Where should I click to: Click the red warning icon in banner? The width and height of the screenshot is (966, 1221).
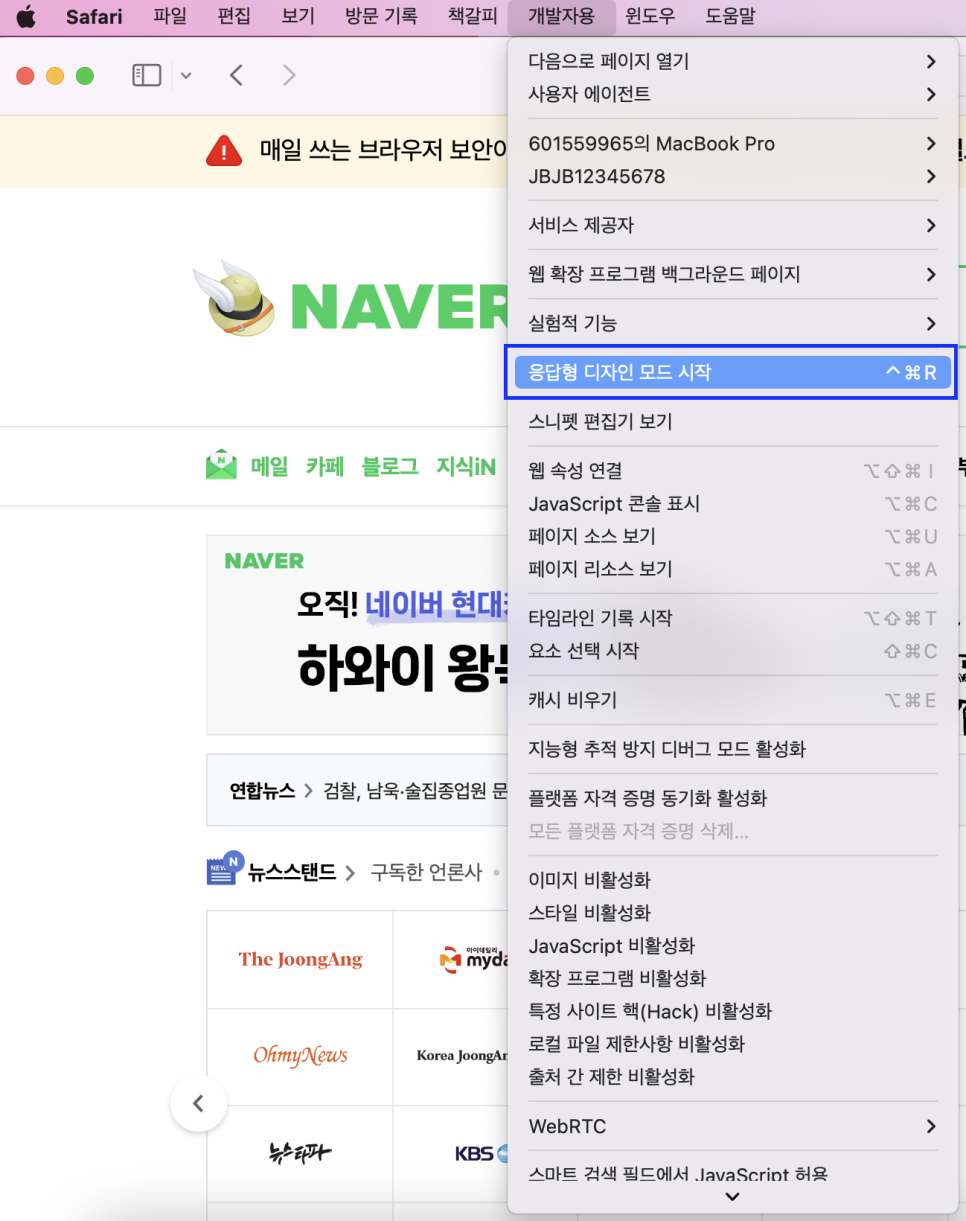pyautogui.click(x=224, y=151)
